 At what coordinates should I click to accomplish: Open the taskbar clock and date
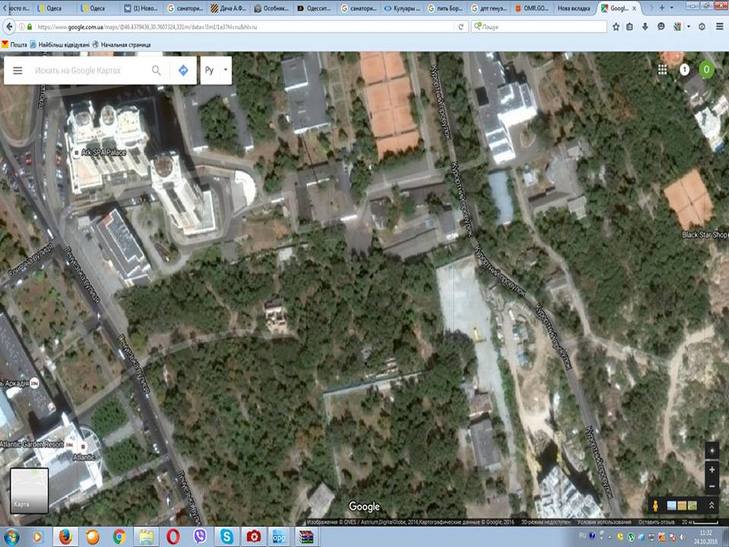pyautogui.click(x=705, y=537)
